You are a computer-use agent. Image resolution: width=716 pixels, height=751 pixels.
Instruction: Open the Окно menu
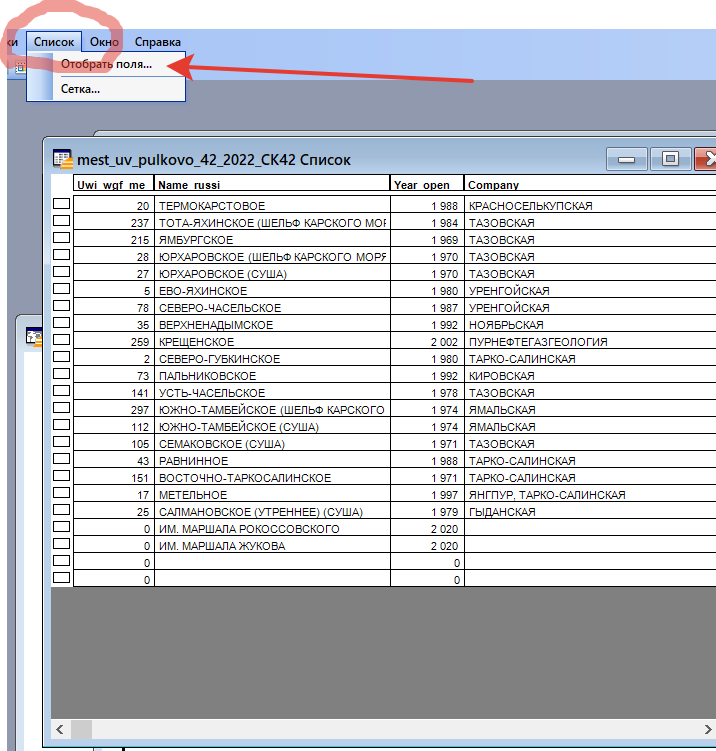(104, 42)
